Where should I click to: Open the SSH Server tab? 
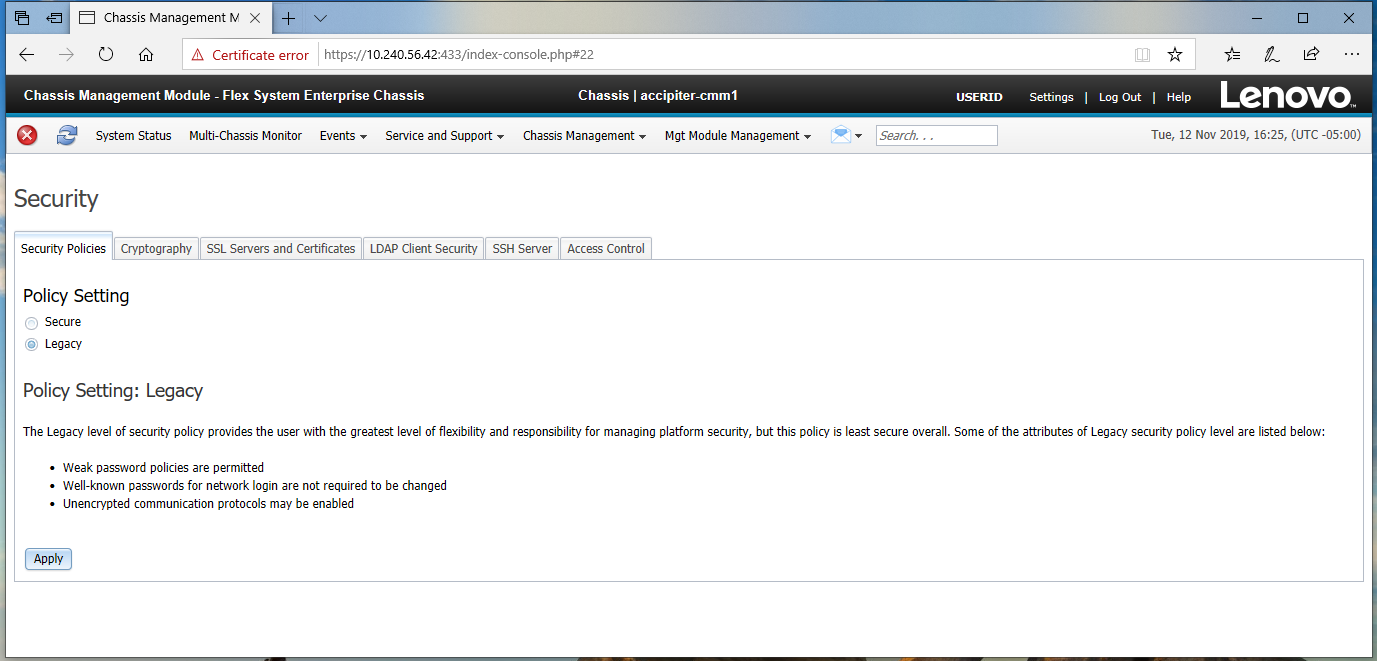[522, 249]
